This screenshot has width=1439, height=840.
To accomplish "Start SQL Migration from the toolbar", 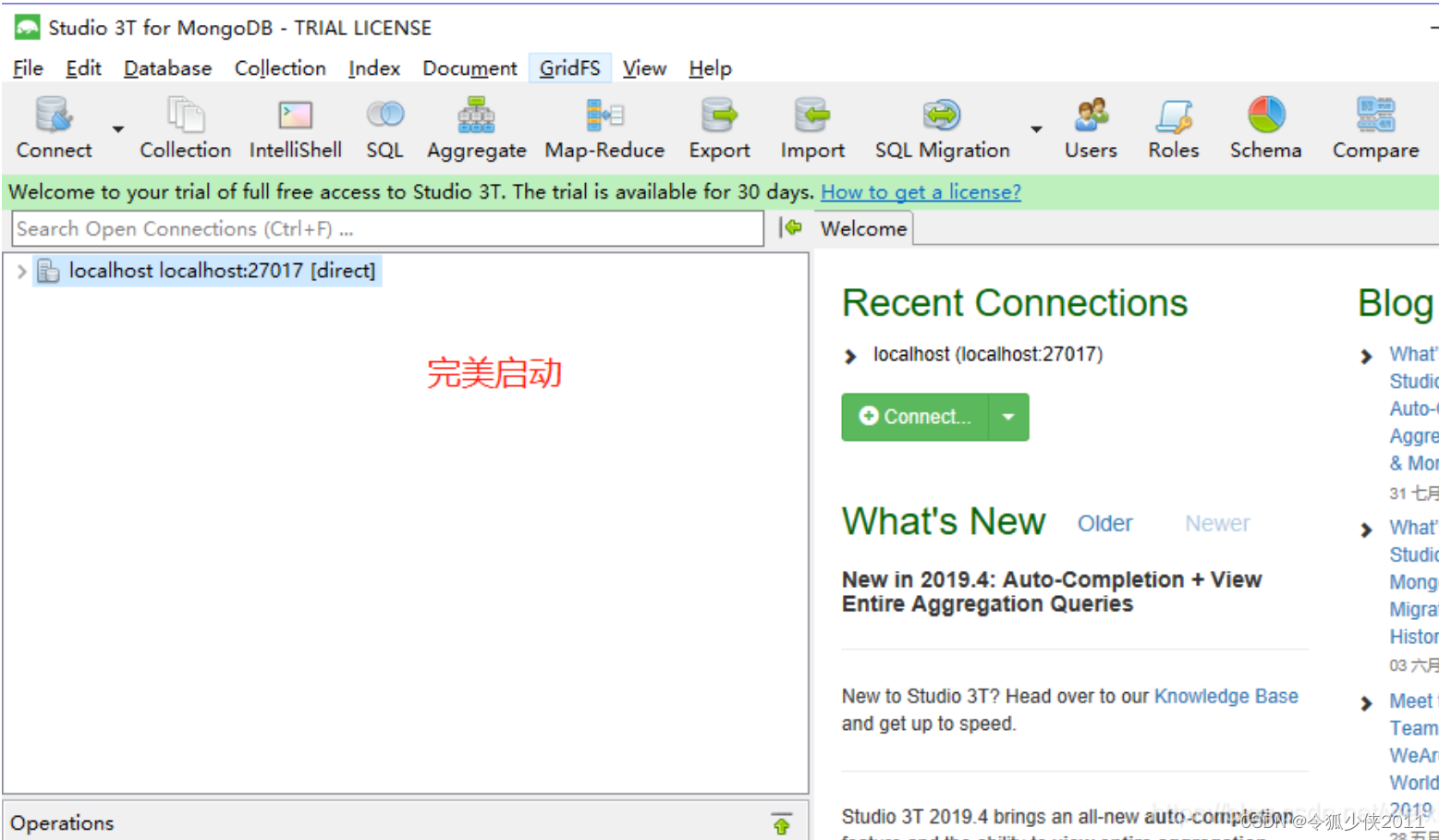I will click(x=942, y=116).
